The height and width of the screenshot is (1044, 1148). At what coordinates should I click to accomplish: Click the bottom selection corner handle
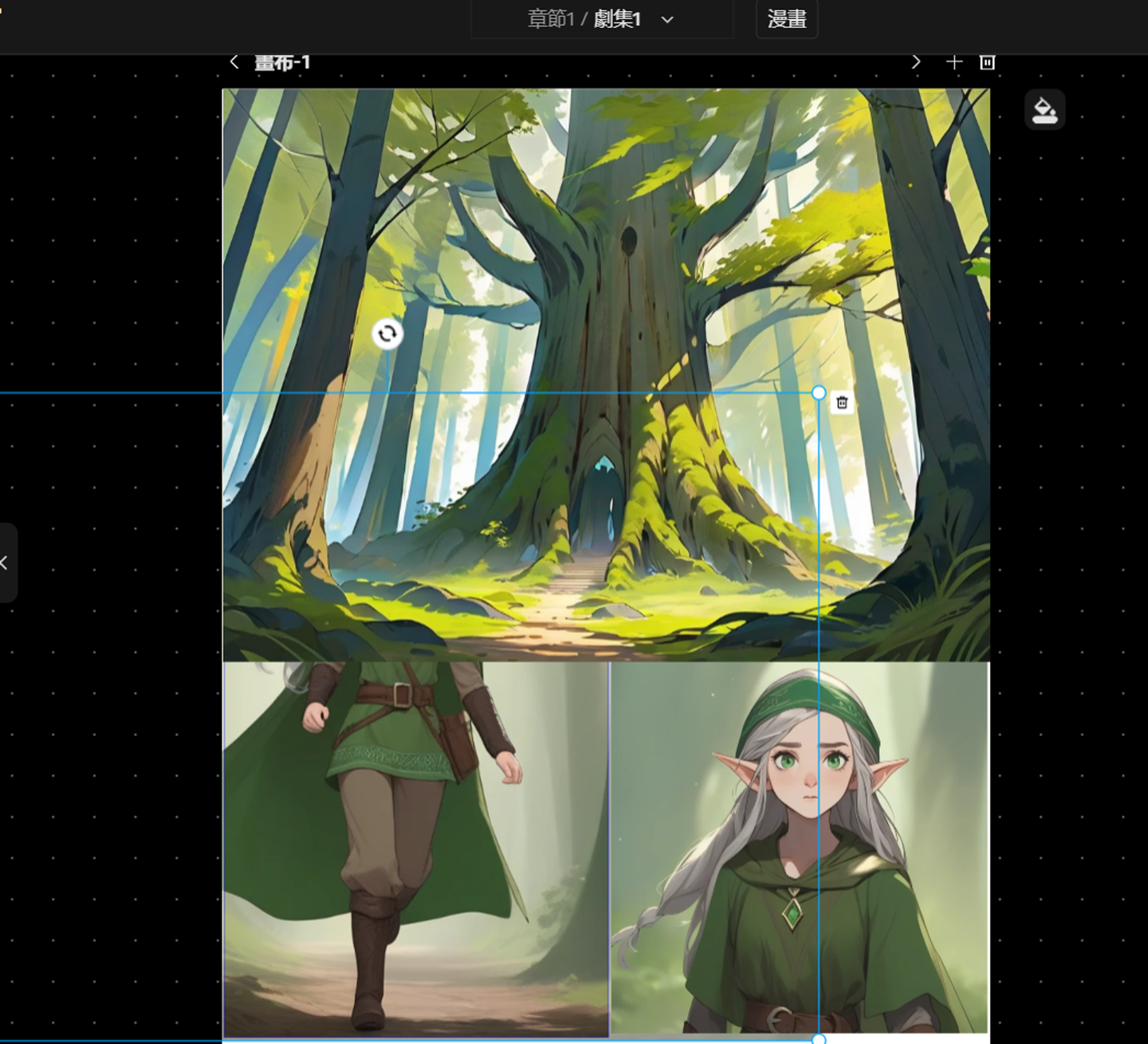[x=819, y=1039]
